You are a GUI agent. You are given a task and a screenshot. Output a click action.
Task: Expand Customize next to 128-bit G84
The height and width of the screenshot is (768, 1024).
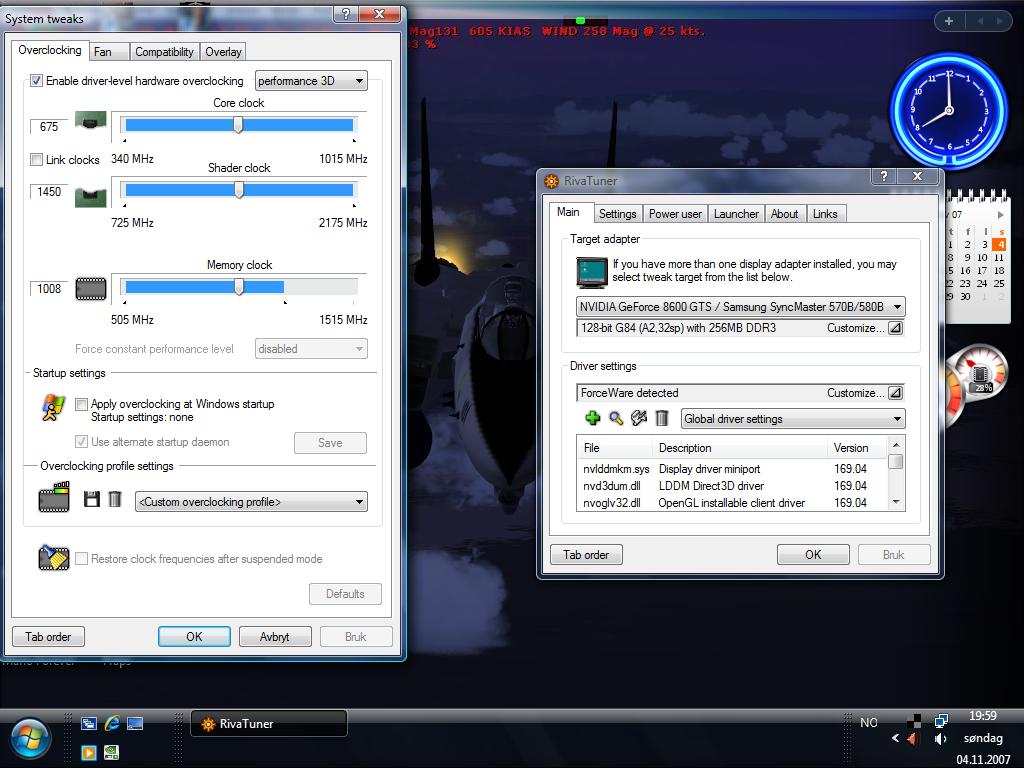tap(895, 328)
